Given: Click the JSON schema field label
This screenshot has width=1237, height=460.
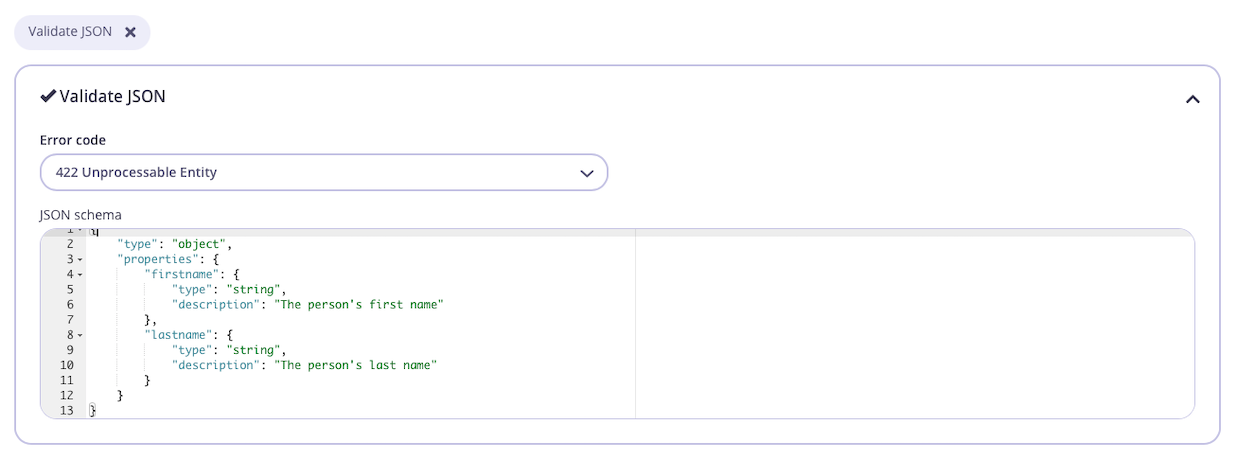Looking at the screenshot, I should (80, 215).
